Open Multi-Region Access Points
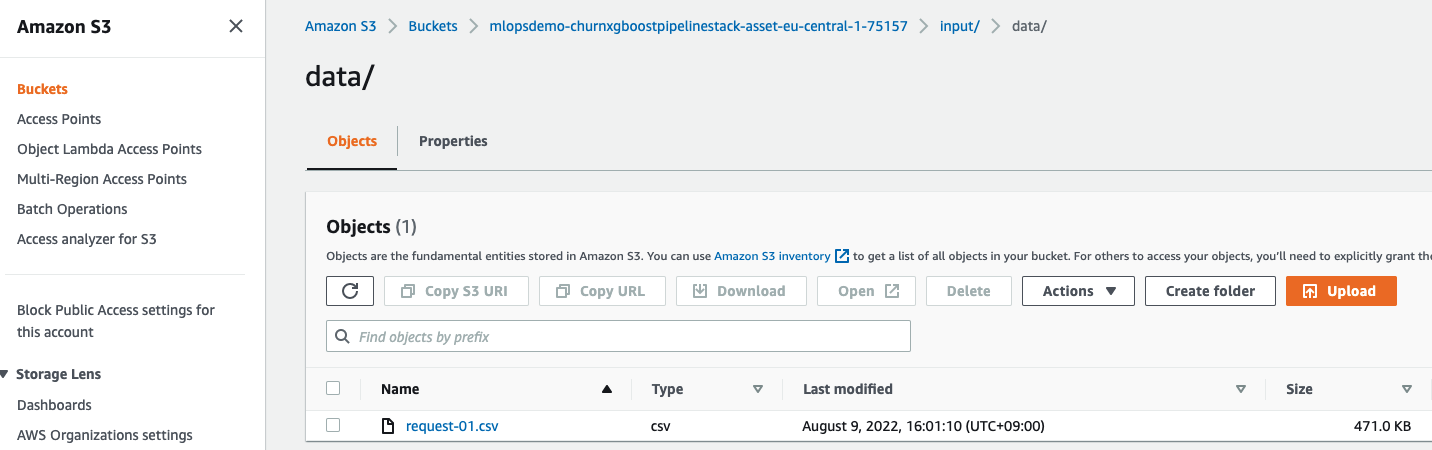The width and height of the screenshot is (1432, 450). tap(102, 179)
